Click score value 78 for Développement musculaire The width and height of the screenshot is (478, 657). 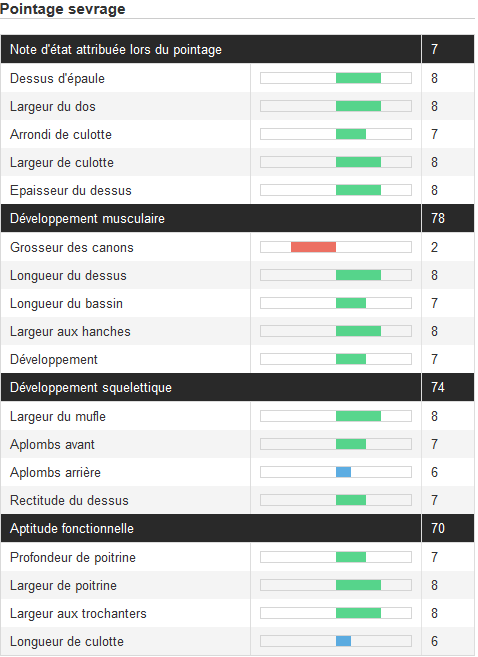(438, 218)
